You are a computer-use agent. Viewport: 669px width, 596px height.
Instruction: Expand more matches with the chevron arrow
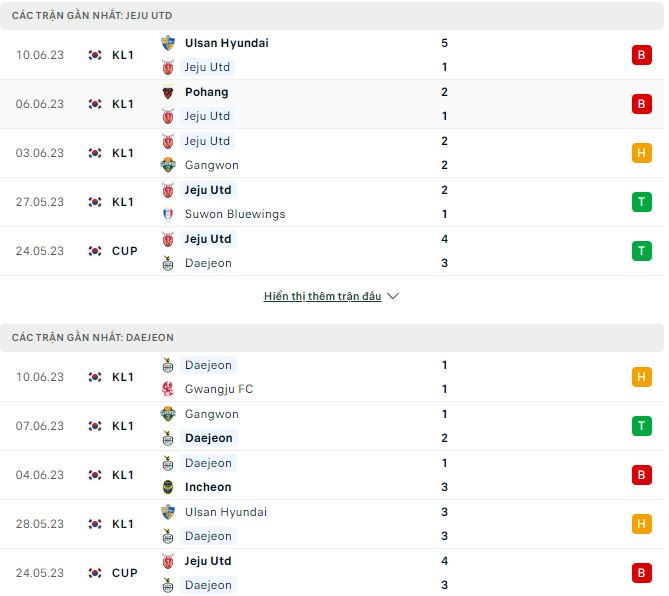393,297
